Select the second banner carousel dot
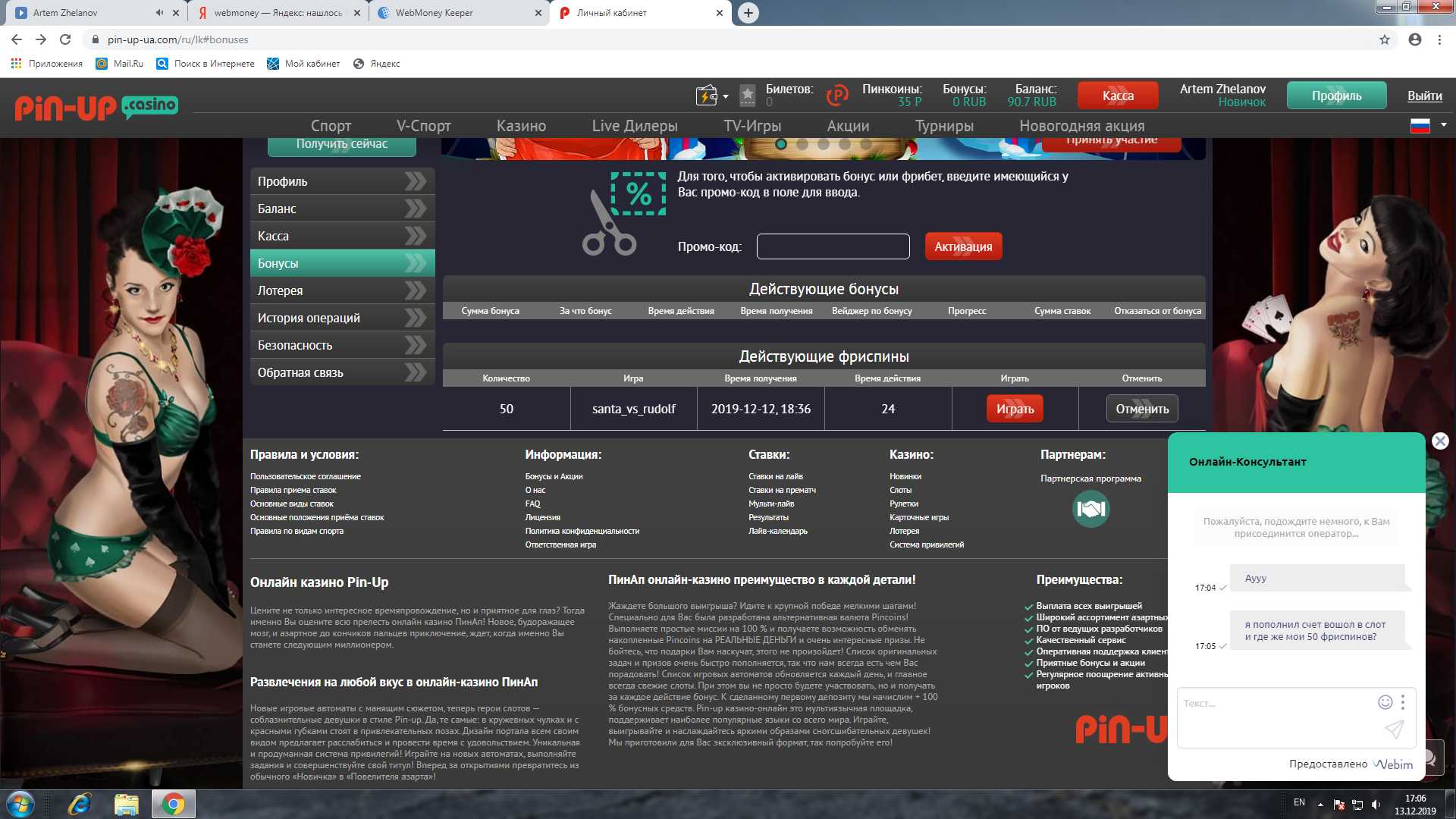 pyautogui.click(x=802, y=144)
